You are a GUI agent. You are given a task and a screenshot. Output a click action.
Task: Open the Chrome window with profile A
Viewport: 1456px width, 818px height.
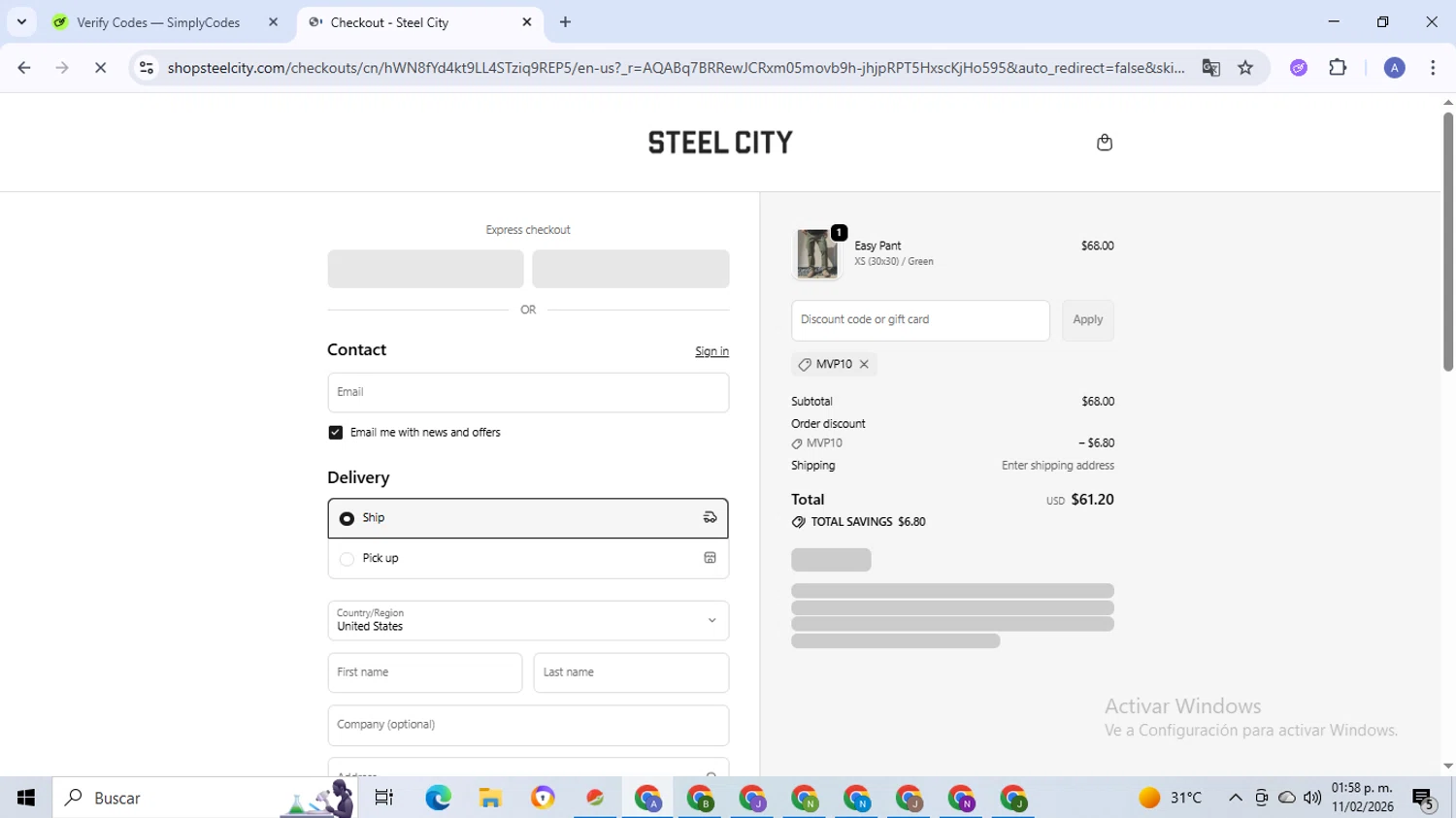(x=647, y=798)
